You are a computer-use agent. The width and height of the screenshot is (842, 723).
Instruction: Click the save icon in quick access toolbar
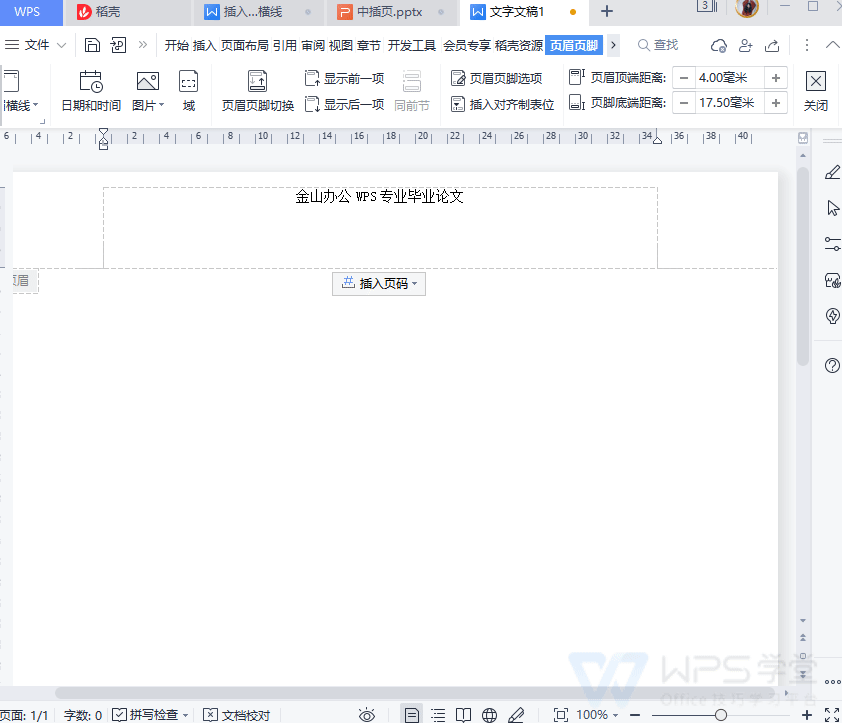point(92,45)
